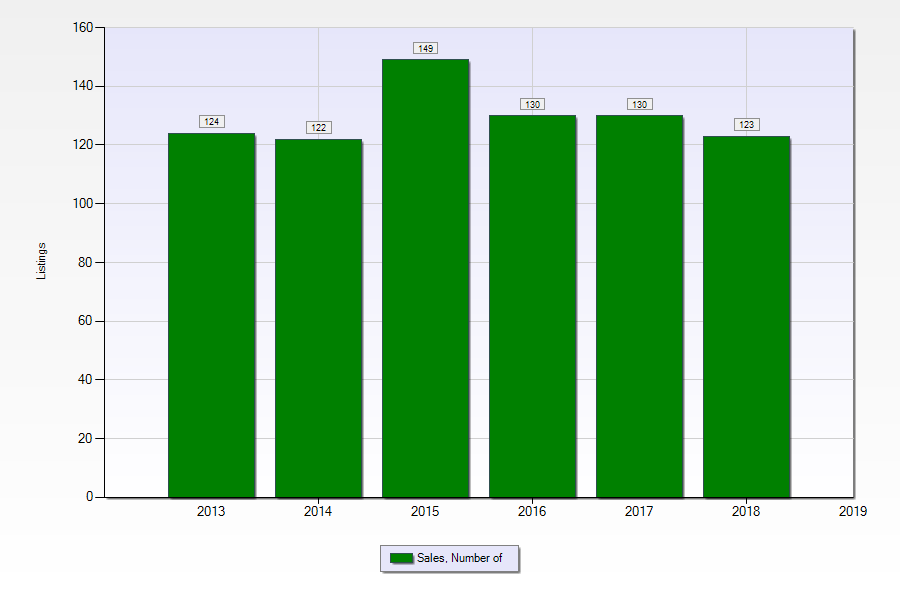Click the 20 y-axis label

85,438
